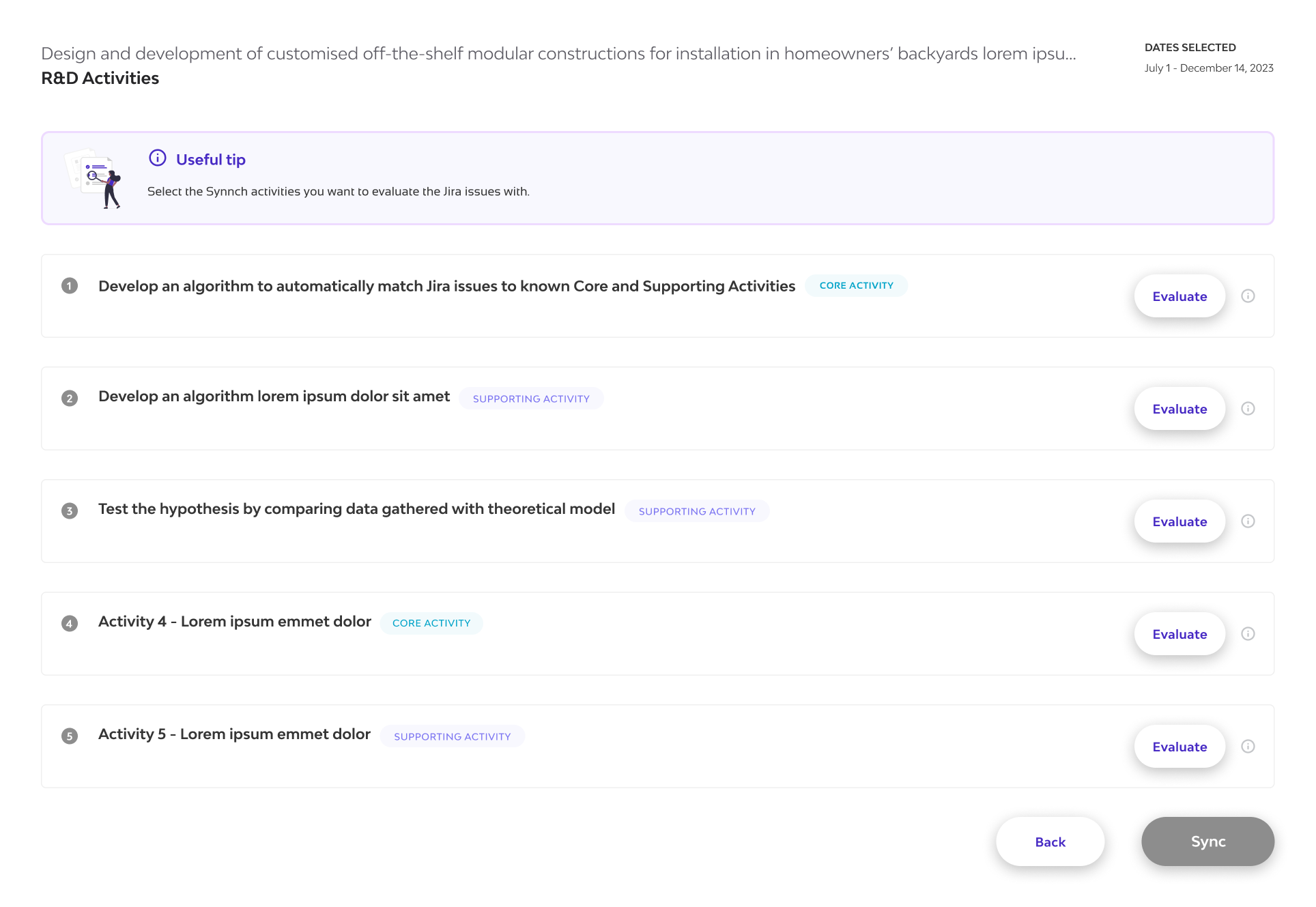The width and height of the screenshot is (1316, 907).
Task: Select 'Develop an algorithm to automatically match Jira issues' title
Action: click(x=446, y=286)
